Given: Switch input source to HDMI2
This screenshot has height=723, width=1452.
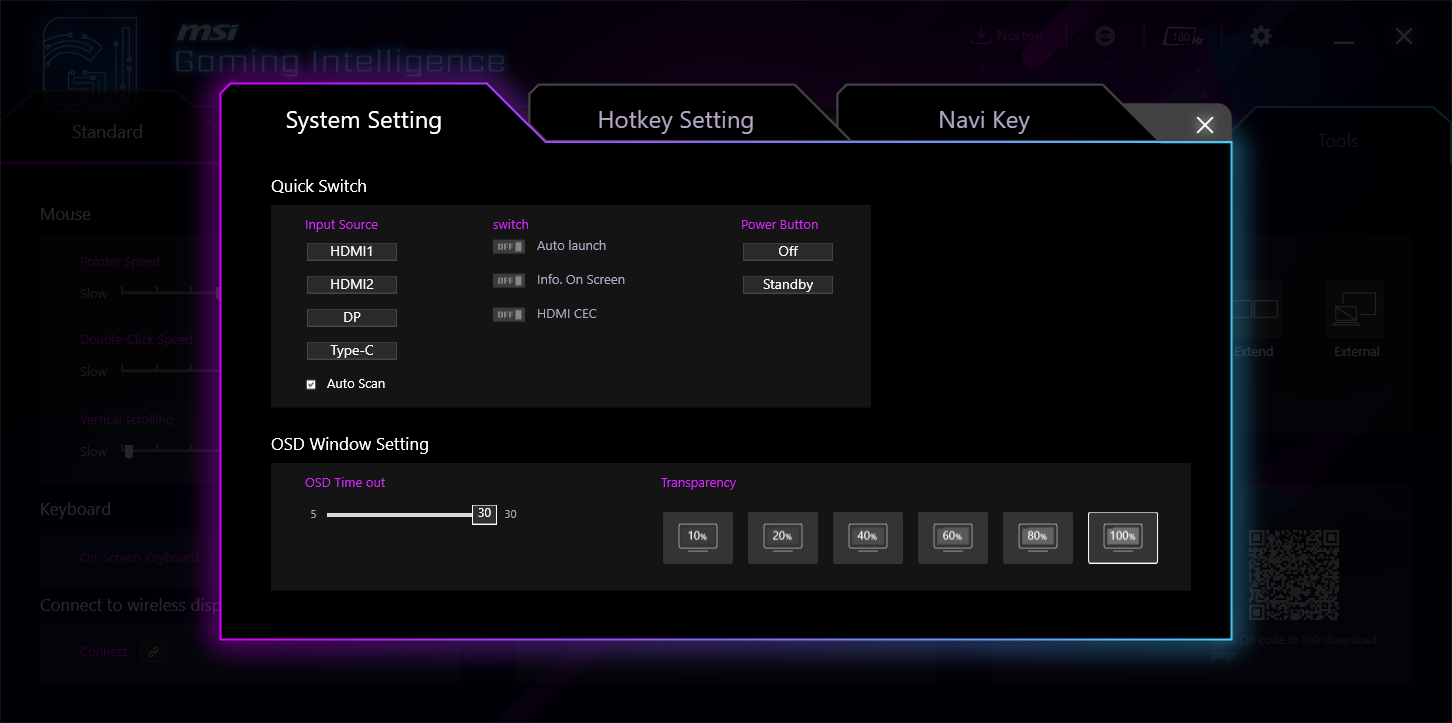Looking at the screenshot, I should pyautogui.click(x=352, y=285).
